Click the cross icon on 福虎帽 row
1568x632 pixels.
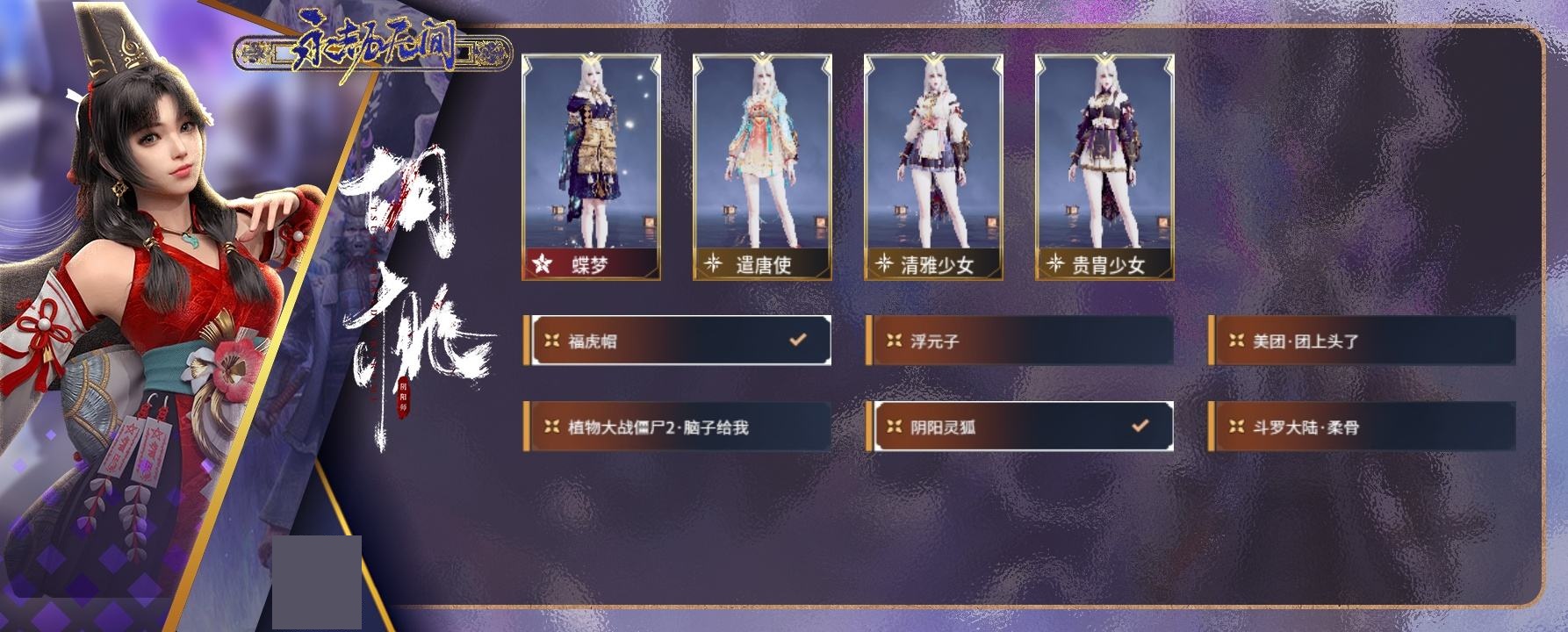[551, 341]
